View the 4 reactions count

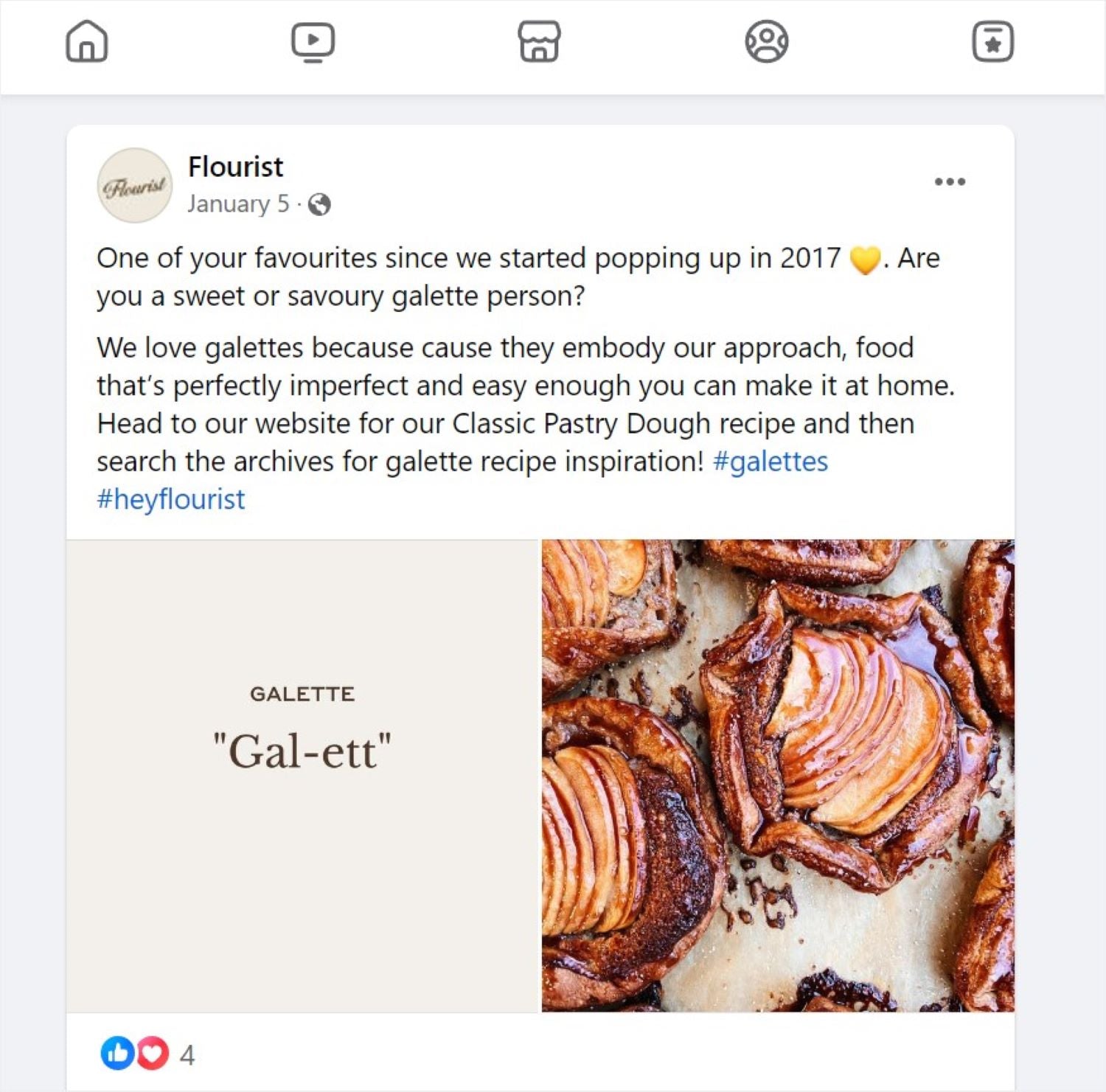187,1055
